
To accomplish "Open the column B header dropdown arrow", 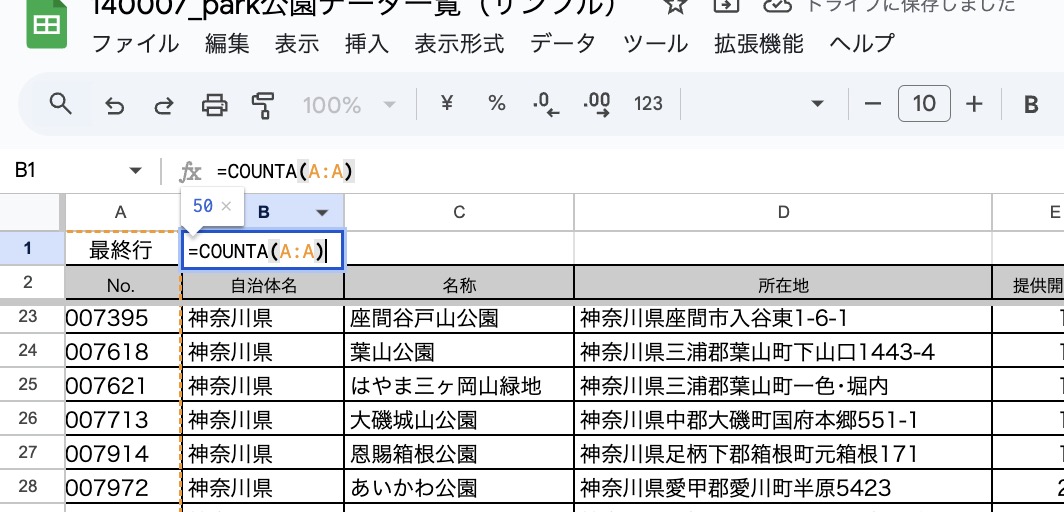I will 323,212.
